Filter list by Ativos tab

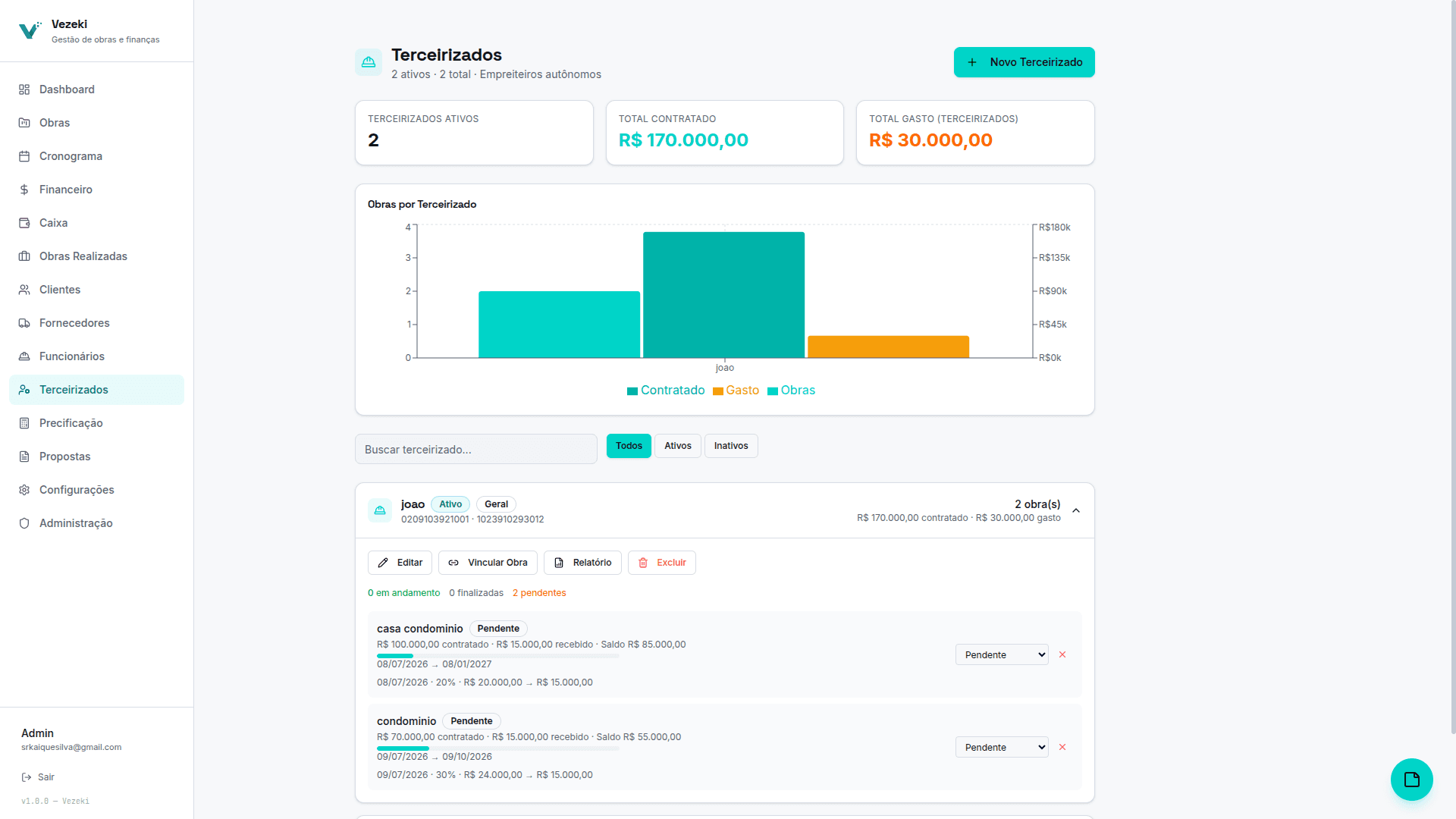tap(678, 446)
